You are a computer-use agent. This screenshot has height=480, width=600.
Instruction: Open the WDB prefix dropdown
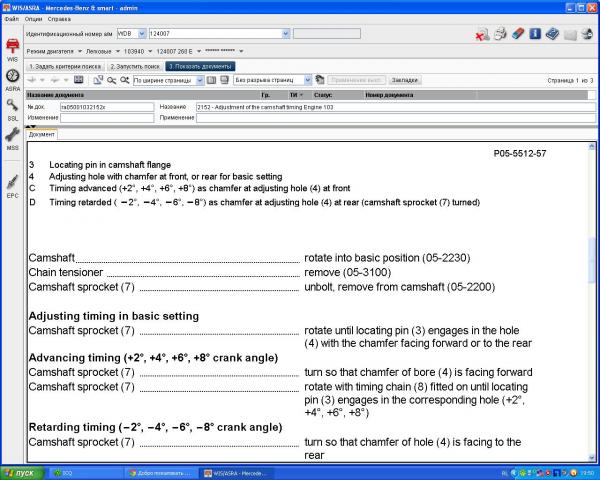click(142, 34)
